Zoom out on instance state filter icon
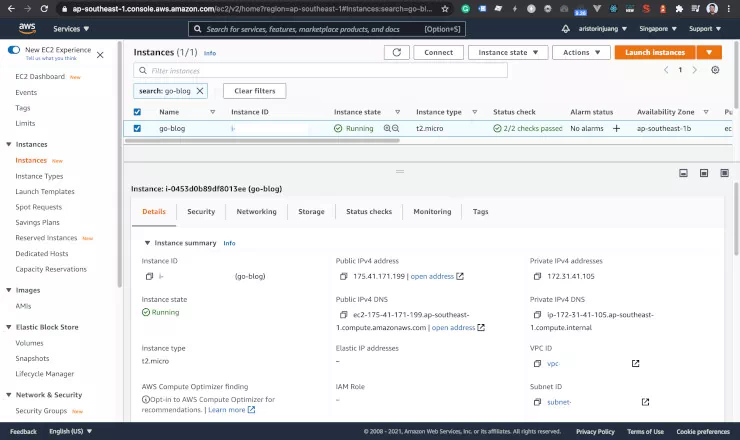 point(395,128)
